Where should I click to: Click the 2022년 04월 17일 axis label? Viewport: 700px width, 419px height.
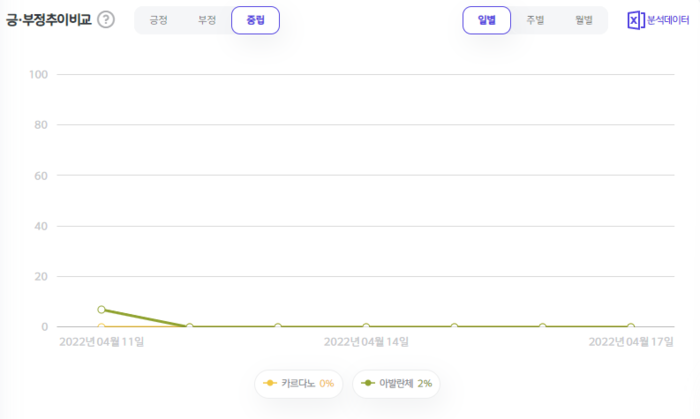click(631, 342)
